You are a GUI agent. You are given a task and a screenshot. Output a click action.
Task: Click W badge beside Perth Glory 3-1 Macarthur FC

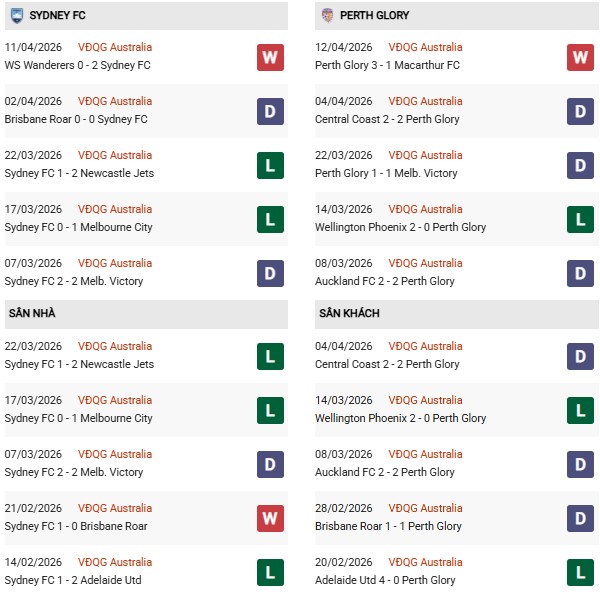(581, 57)
